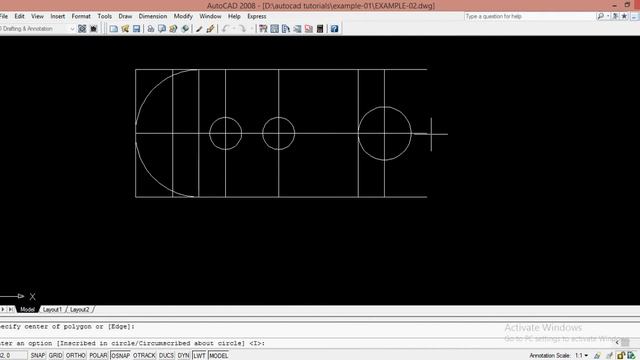Open QuickCalc calculator icon

[320, 29]
